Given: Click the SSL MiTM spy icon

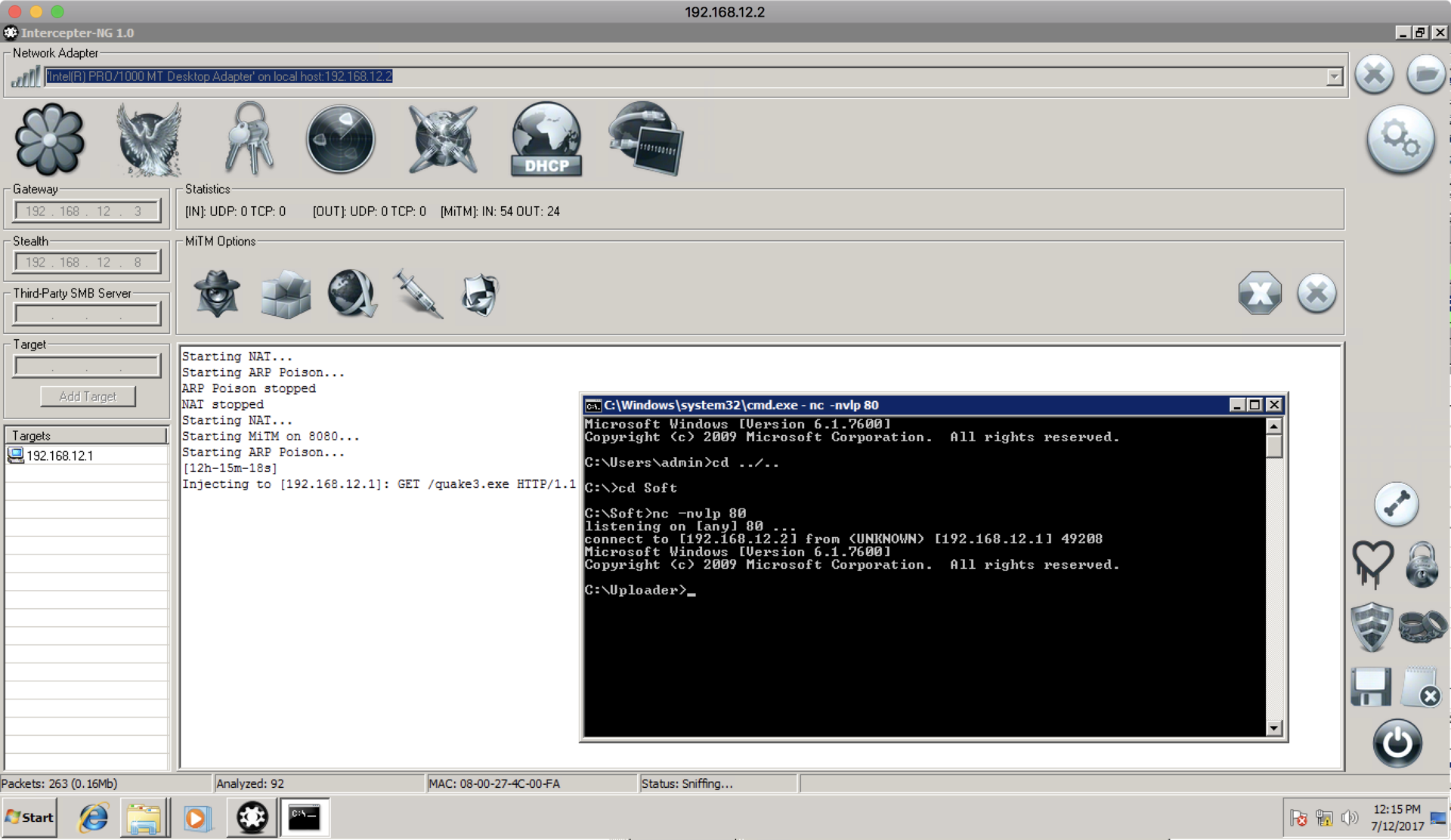Looking at the screenshot, I should point(218,294).
